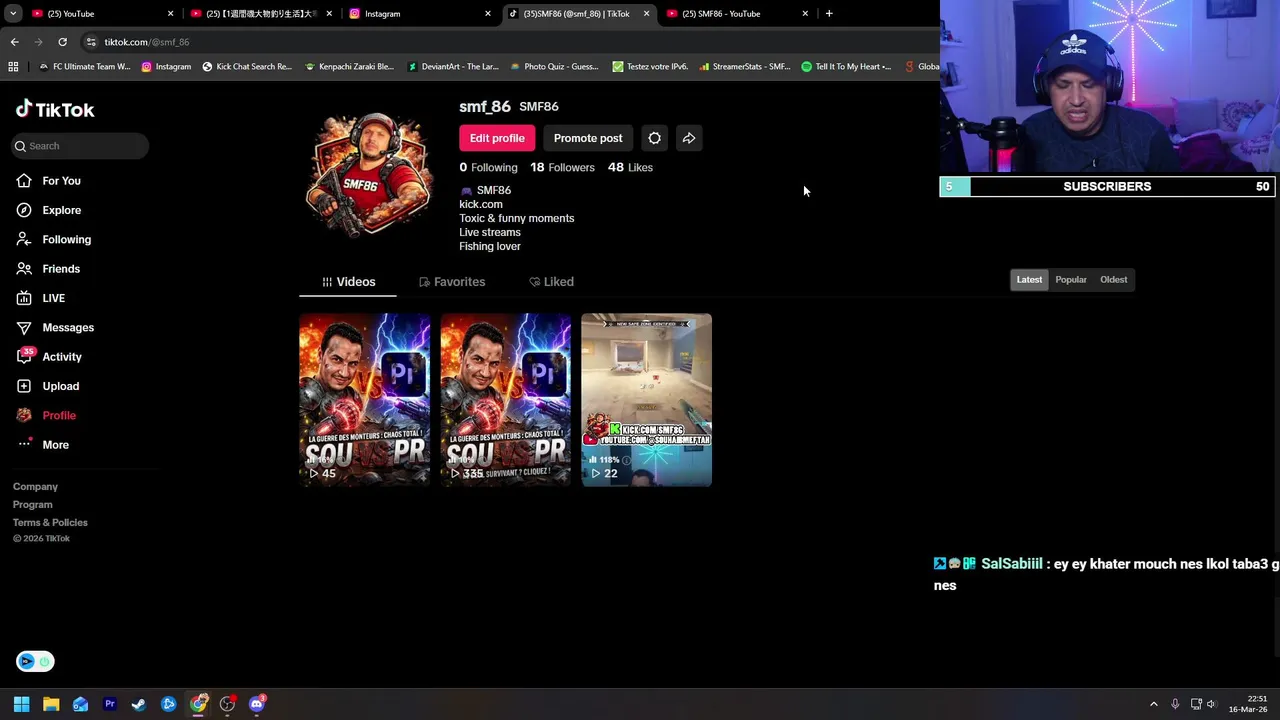This screenshot has width=1280, height=720.
Task: Open Tell It To My Heart bookmark
Action: coord(846,67)
